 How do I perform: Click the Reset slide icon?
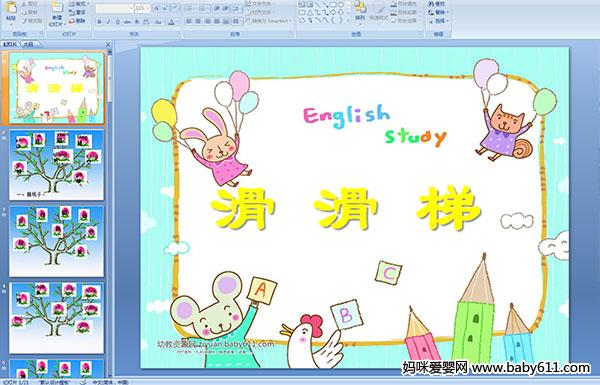[x=72, y=12]
